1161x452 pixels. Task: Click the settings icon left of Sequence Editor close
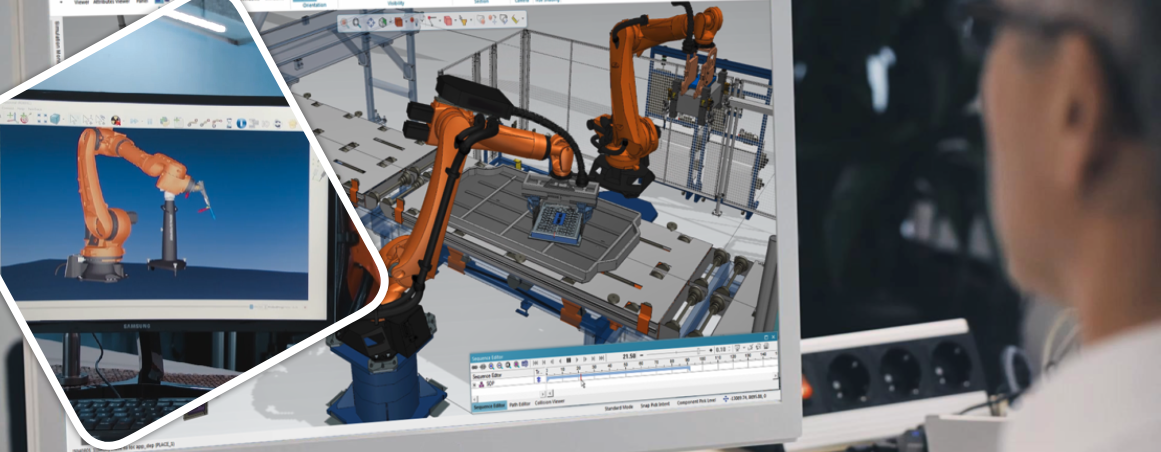766,337
